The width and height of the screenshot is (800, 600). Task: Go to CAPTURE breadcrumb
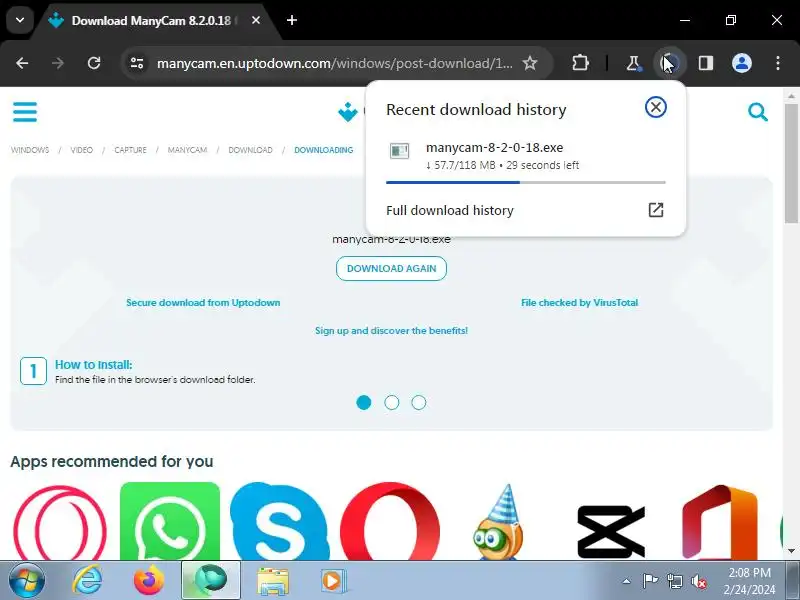130,150
